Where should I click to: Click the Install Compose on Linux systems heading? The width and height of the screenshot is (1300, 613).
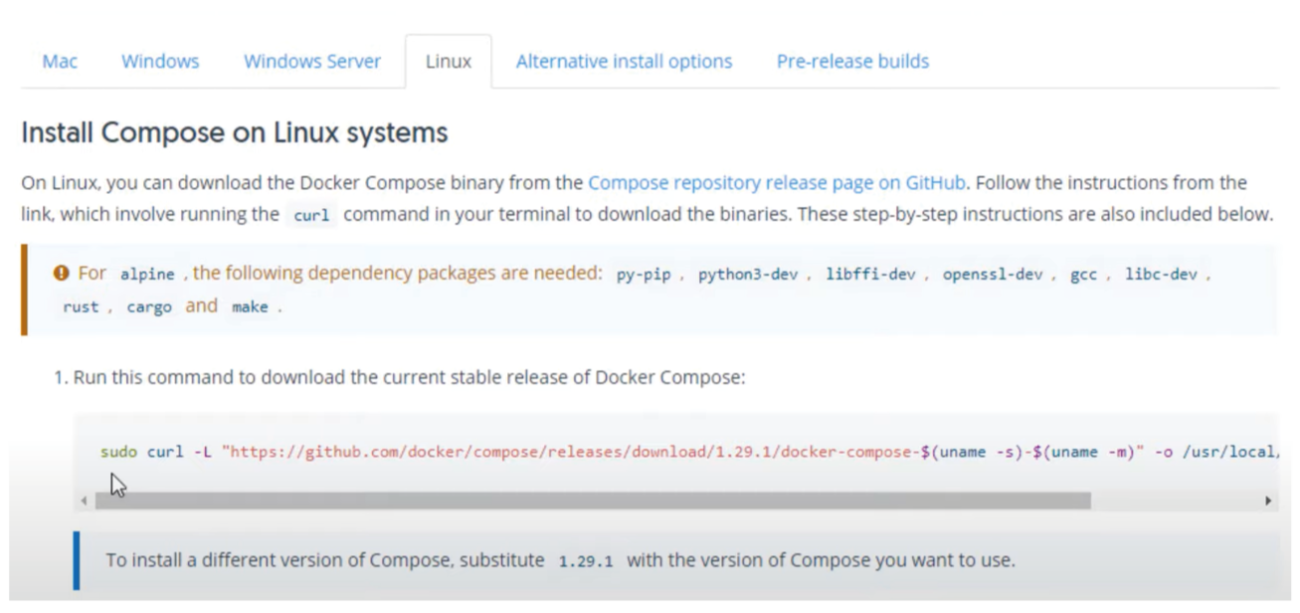tap(234, 132)
